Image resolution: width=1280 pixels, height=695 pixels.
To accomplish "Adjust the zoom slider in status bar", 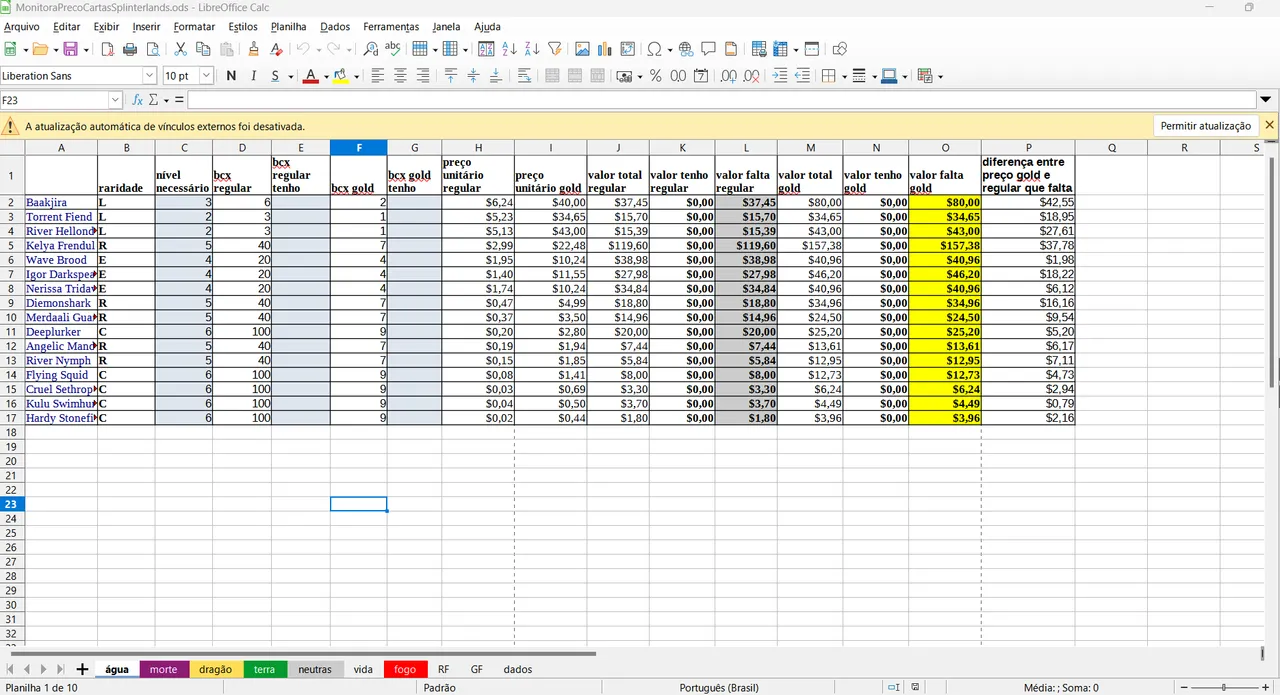I will point(1223,687).
